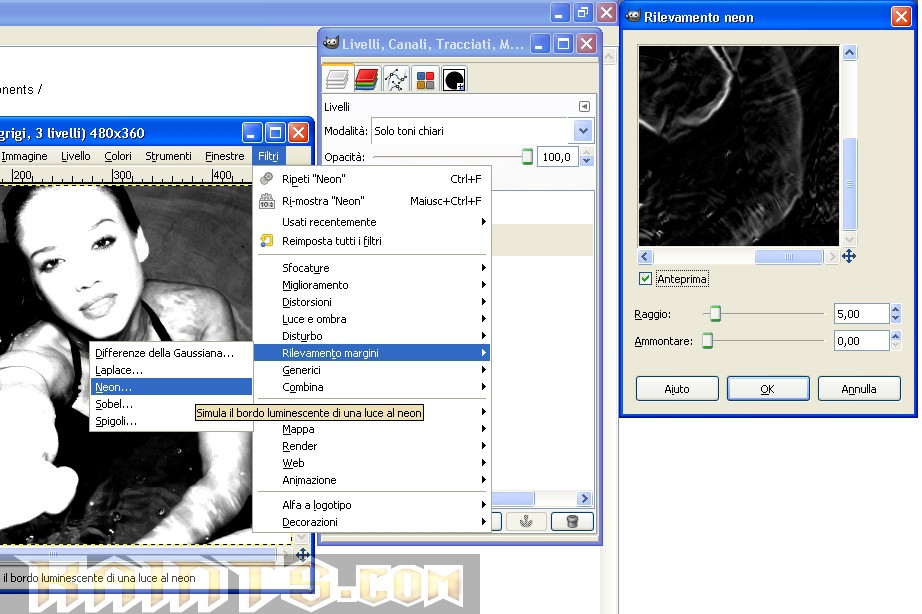The image size is (922, 614).
Task: Click the Raggio value field
Action: pos(861,314)
